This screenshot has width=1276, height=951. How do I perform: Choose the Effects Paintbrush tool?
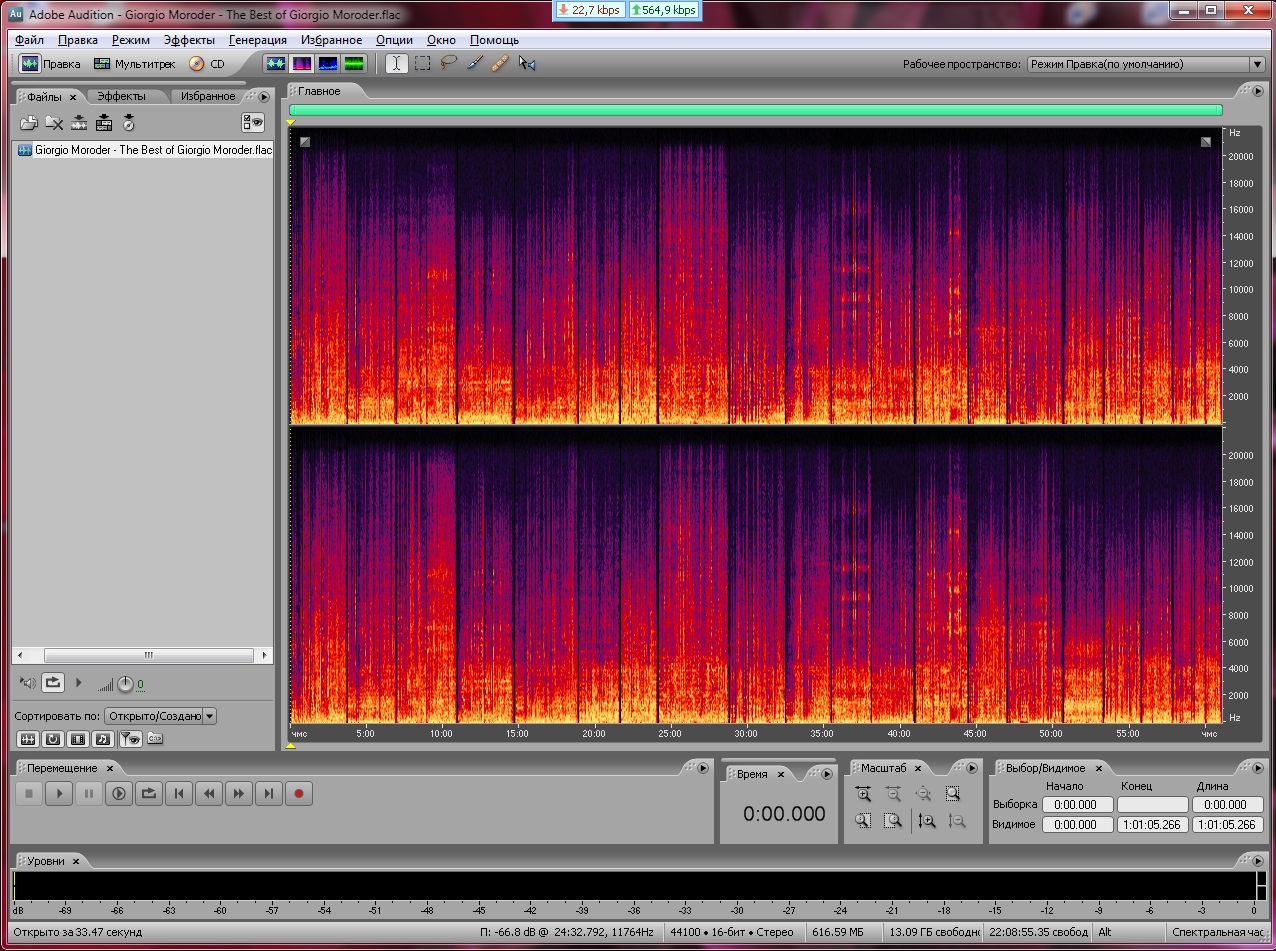pyautogui.click(x=475, y=63)
